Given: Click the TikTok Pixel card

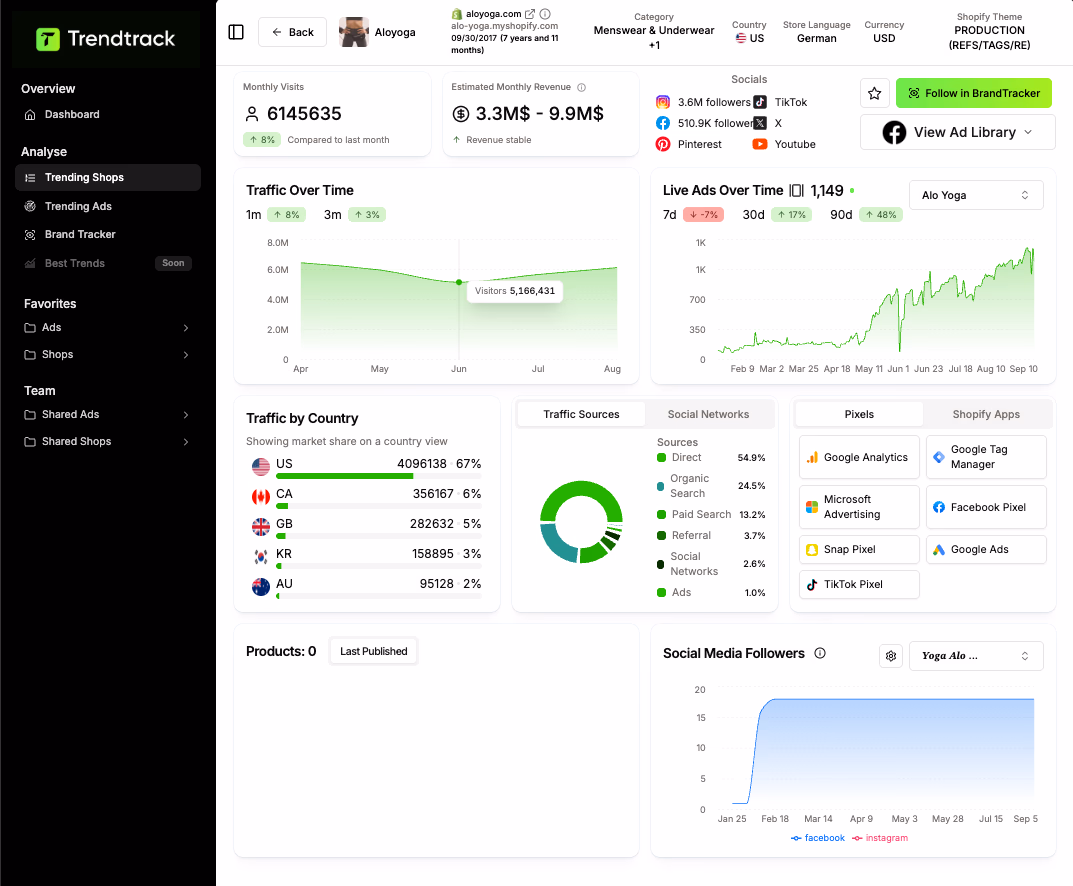Looking at the screenshot, I should click(859, 584).
